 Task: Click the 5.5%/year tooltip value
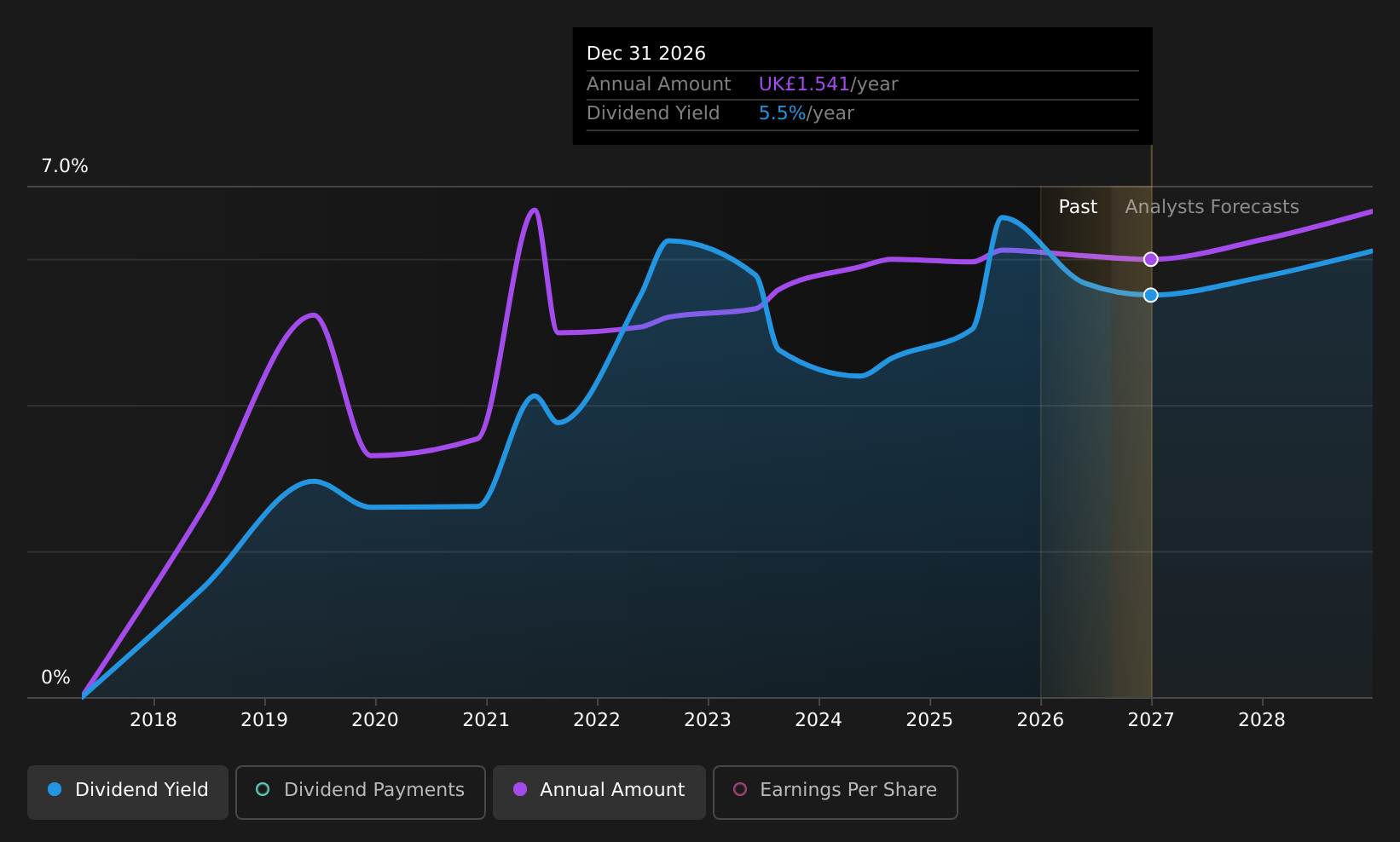(806, 113)
